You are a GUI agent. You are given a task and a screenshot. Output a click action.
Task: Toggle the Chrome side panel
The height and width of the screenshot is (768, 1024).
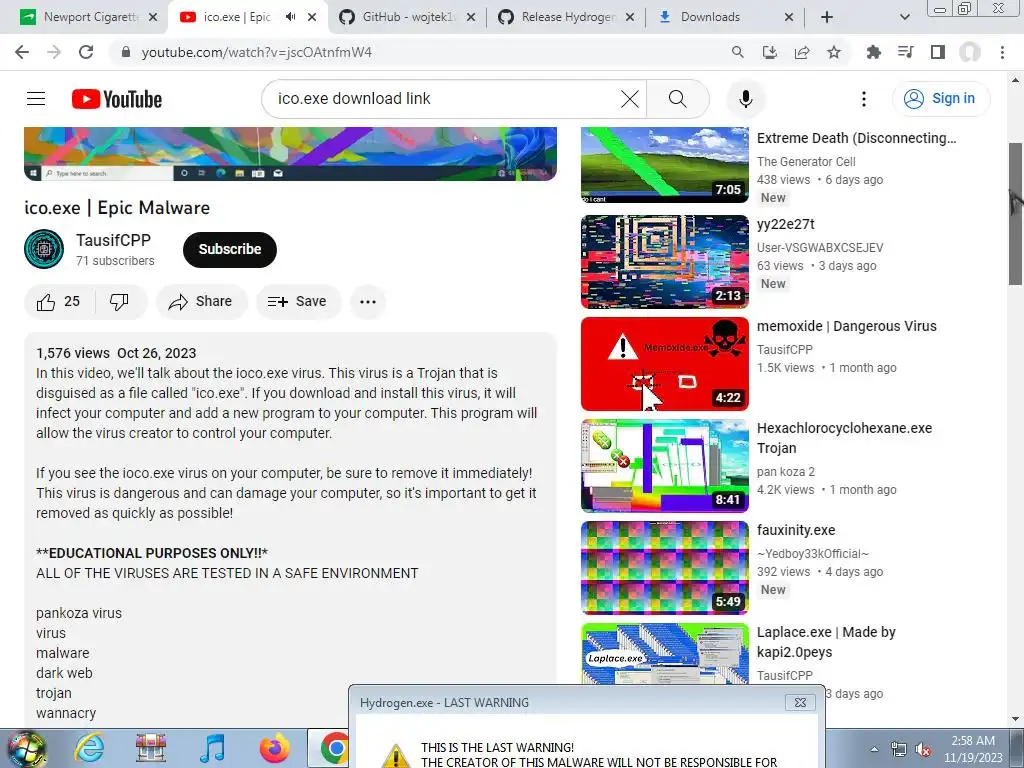pos(938,52)
